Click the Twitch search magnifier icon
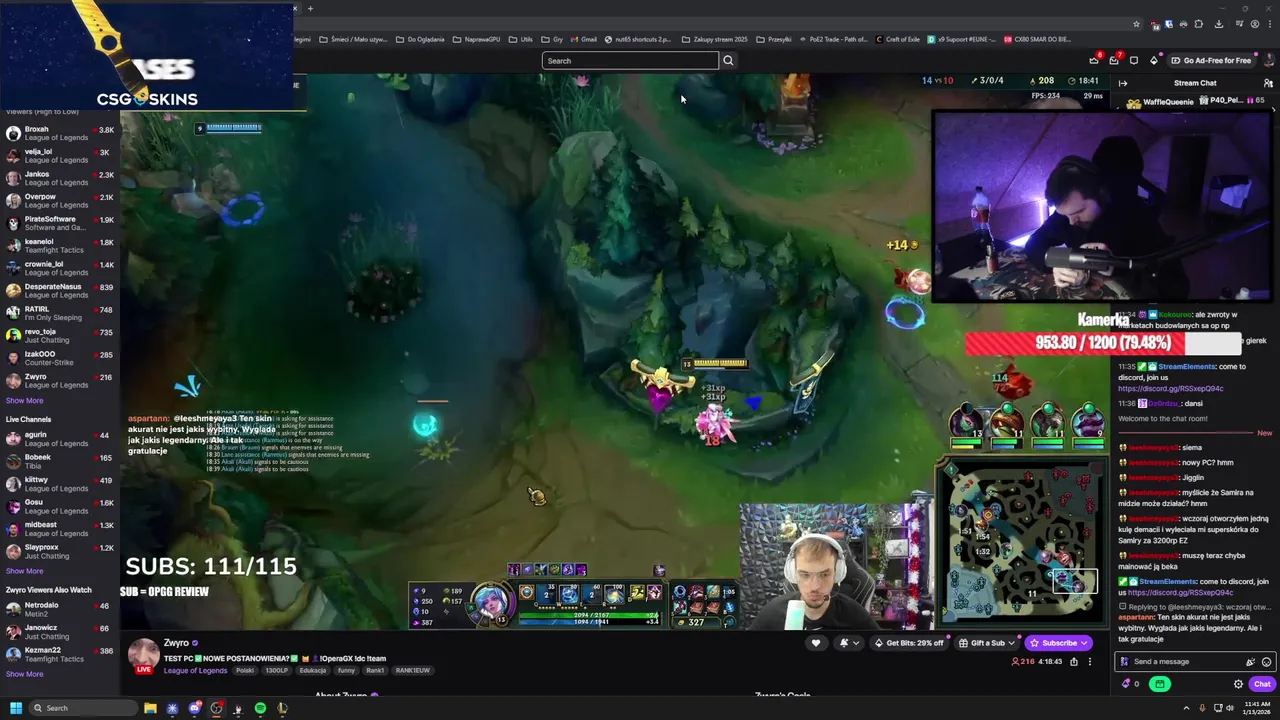The image size is (1280, 720). (x=728, y=61)
